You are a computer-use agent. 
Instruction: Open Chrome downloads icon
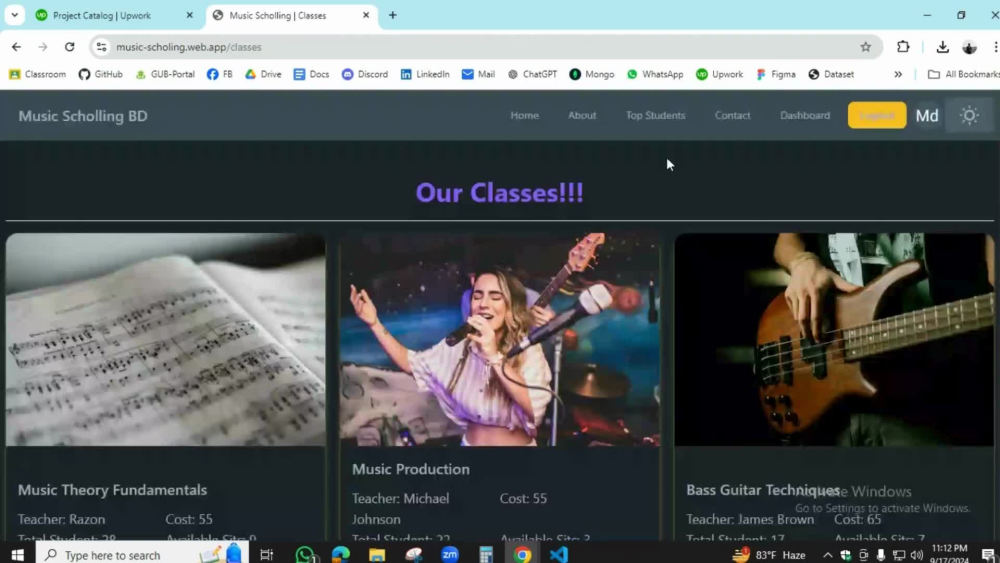942,47
